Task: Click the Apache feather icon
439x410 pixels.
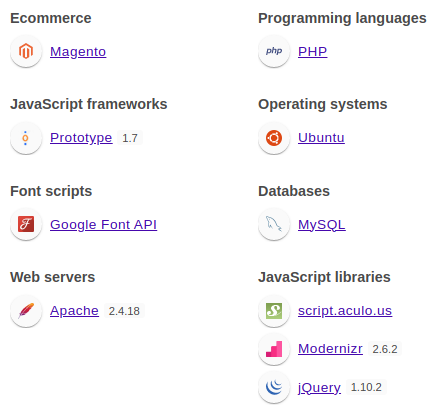Action: [x=26, y=311]
